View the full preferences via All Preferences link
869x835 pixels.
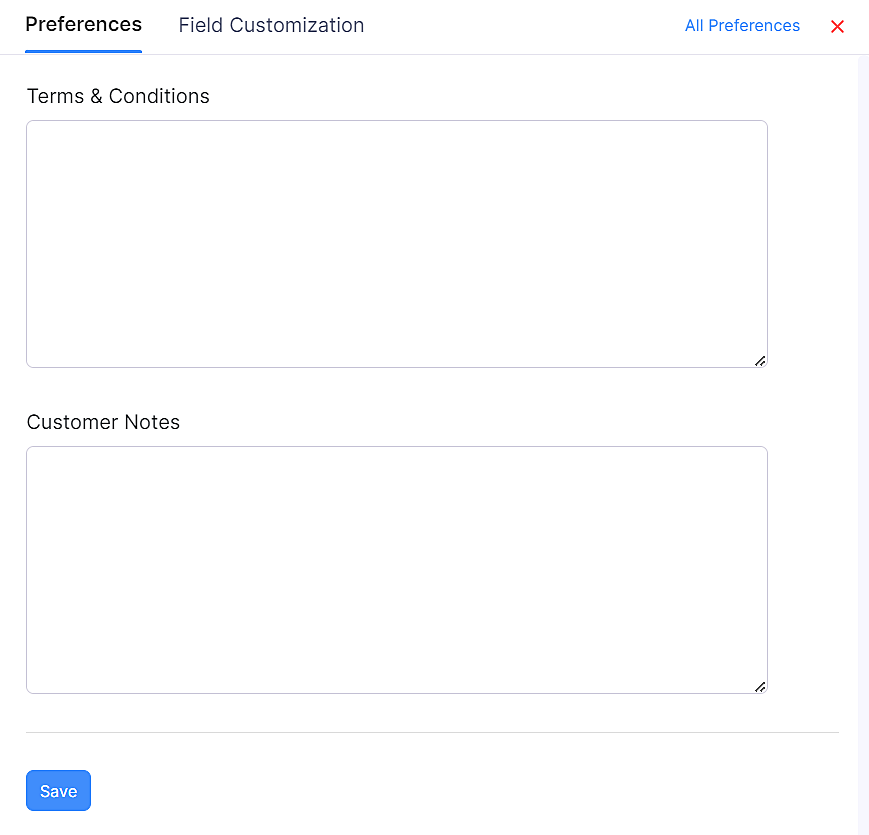click(742, 25)
